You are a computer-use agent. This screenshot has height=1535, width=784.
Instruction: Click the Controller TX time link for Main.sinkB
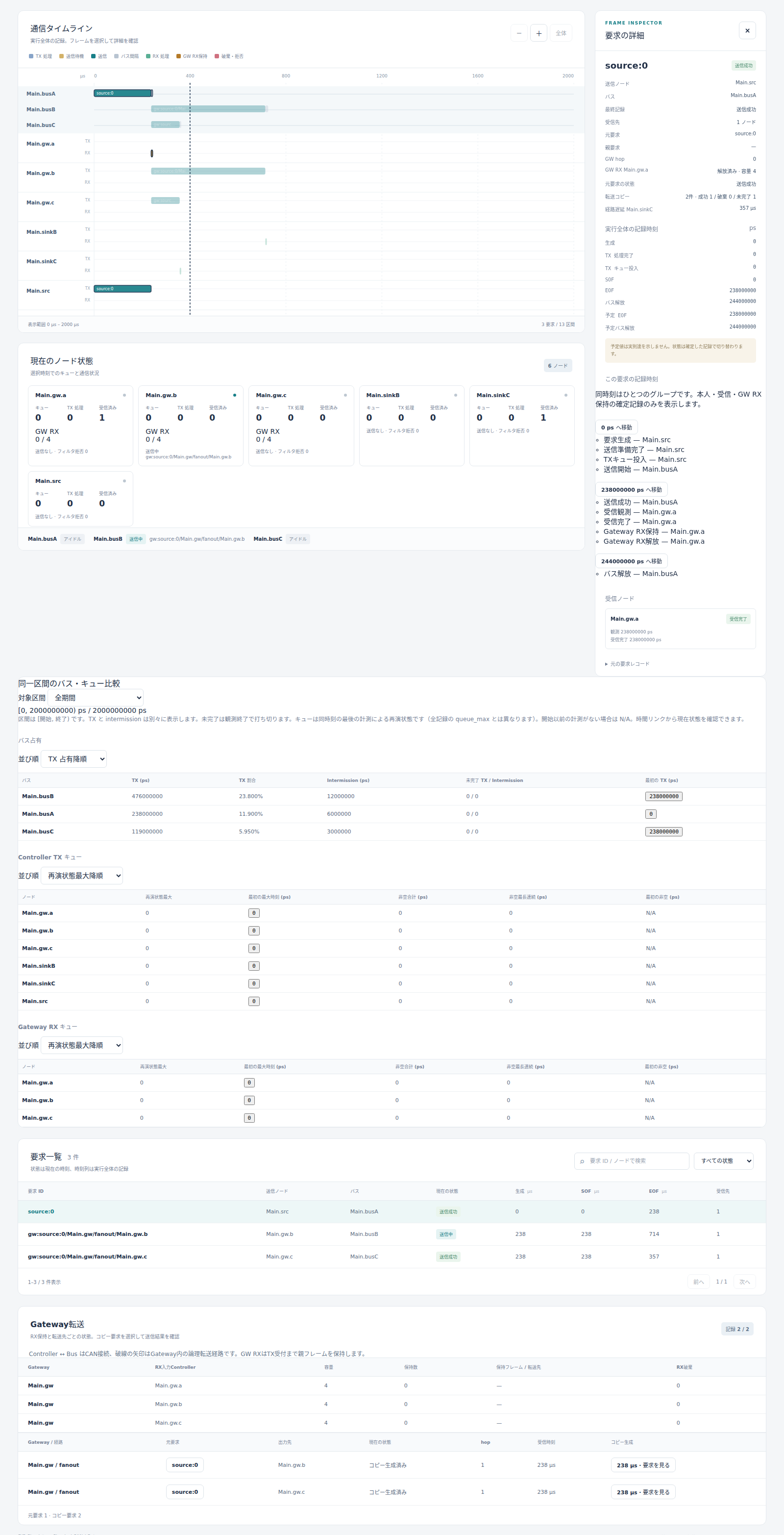254,966
